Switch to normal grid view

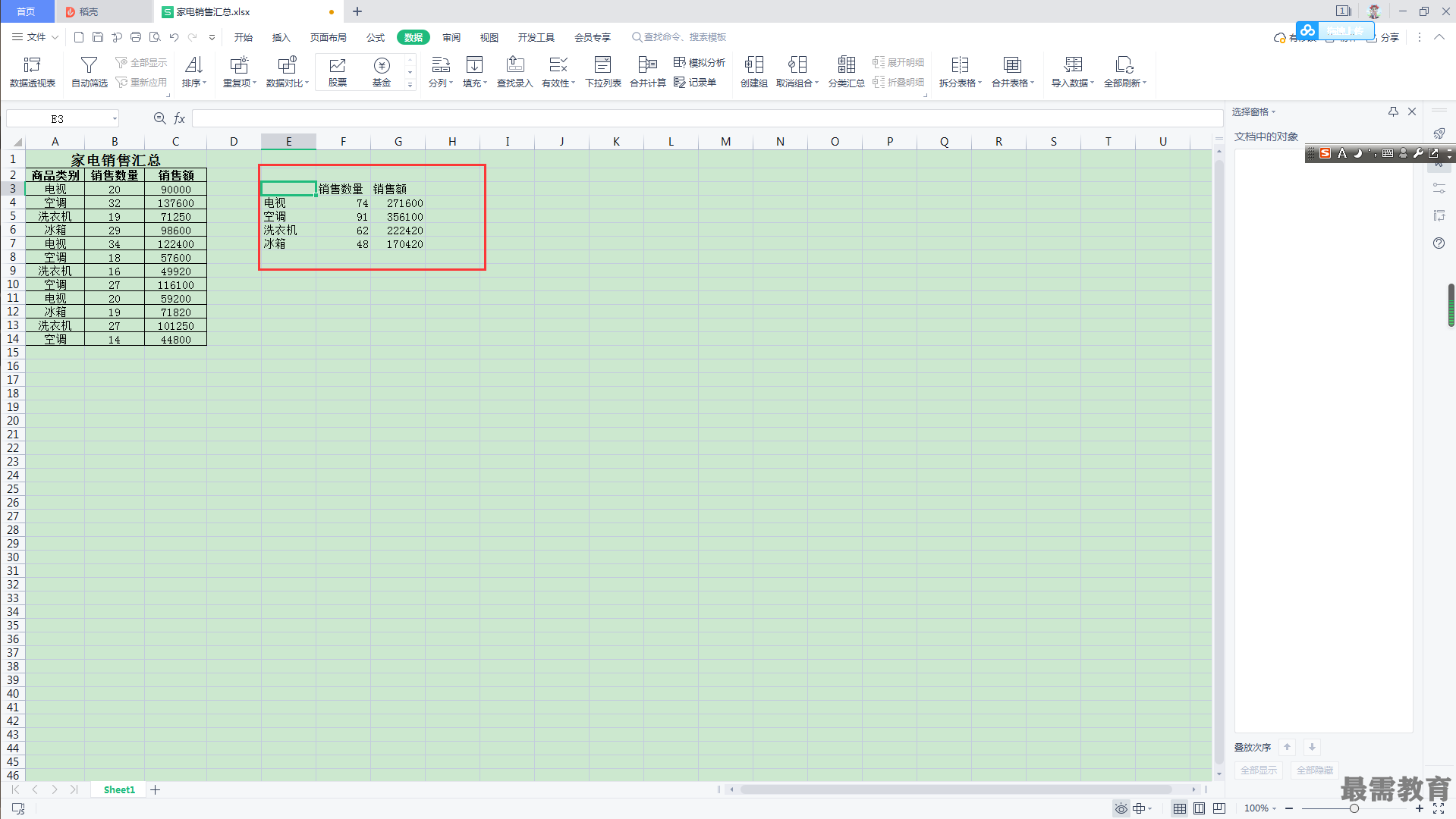tap(1180, 808)
